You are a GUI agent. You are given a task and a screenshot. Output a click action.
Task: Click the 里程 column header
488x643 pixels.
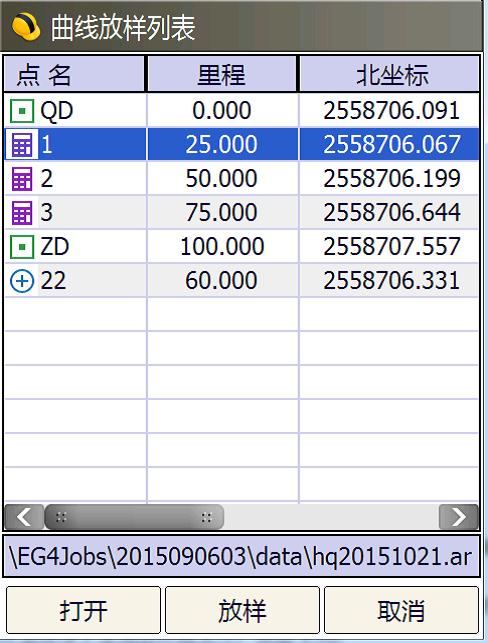point(222,75)
